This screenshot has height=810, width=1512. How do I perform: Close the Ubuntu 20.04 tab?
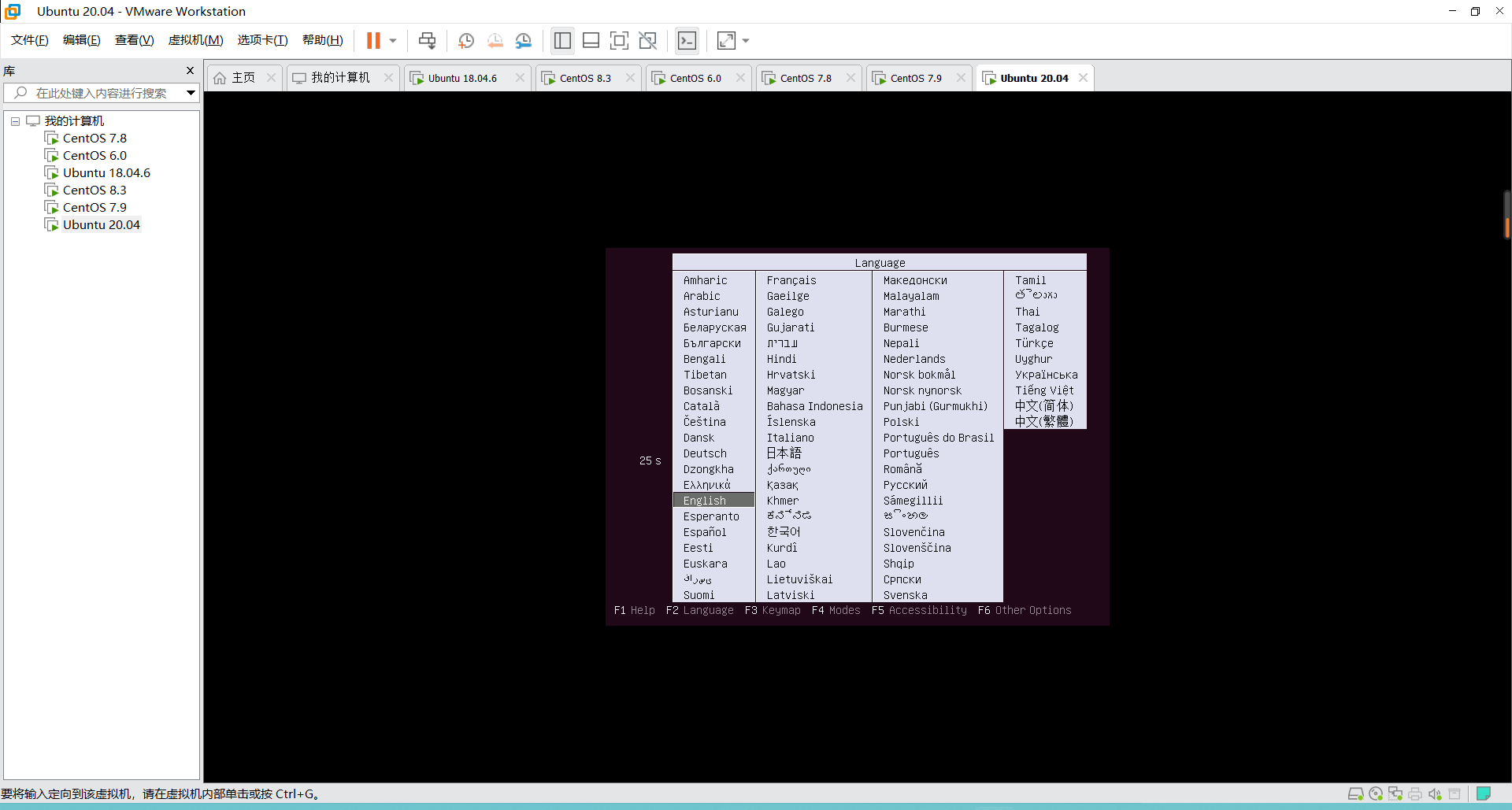click(x=1084, y=78)
